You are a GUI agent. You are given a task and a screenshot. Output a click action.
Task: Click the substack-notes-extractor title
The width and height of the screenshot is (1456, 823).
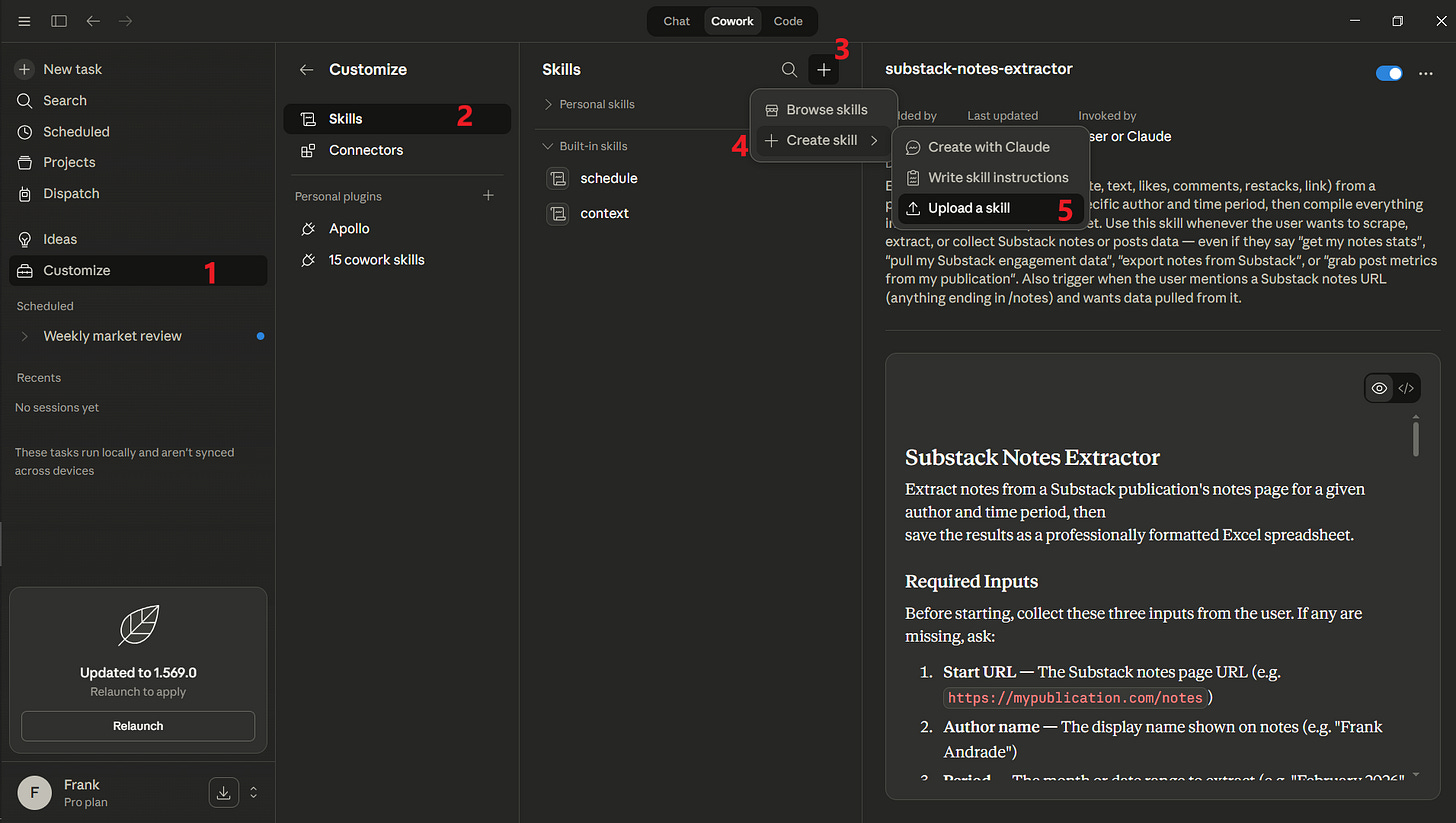(979, 69)
